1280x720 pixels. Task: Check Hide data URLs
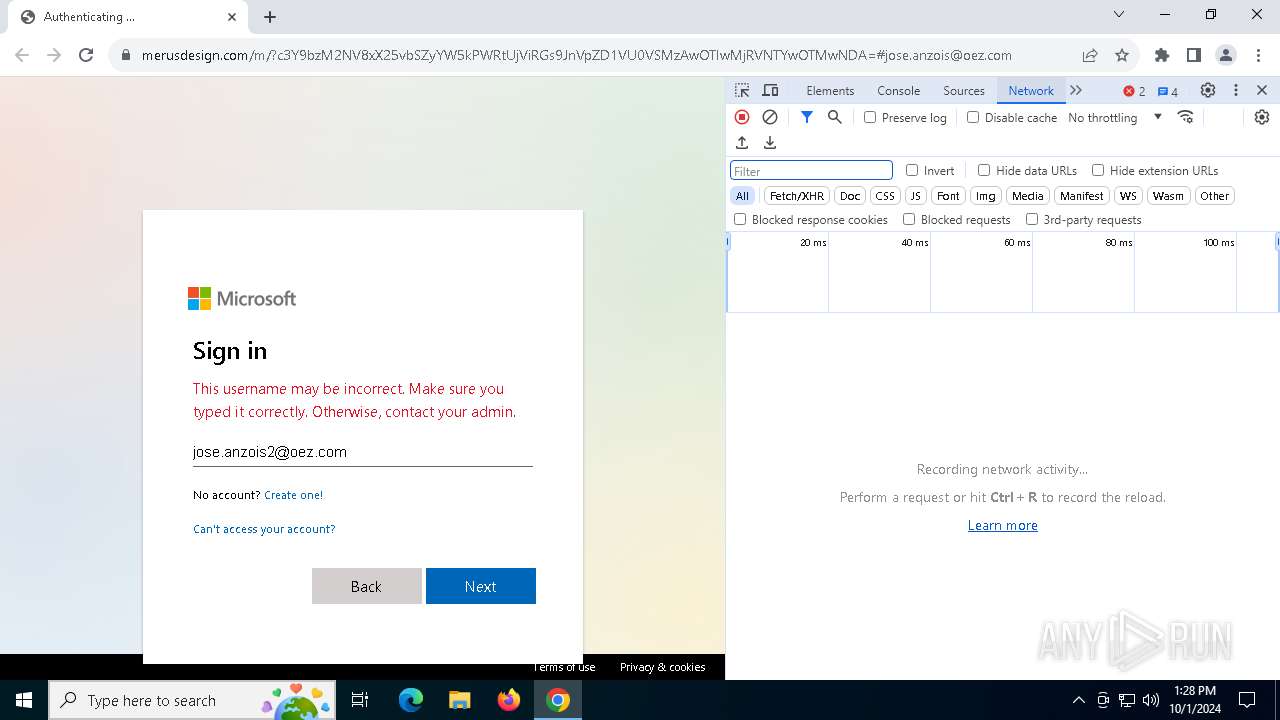(984, 170)
